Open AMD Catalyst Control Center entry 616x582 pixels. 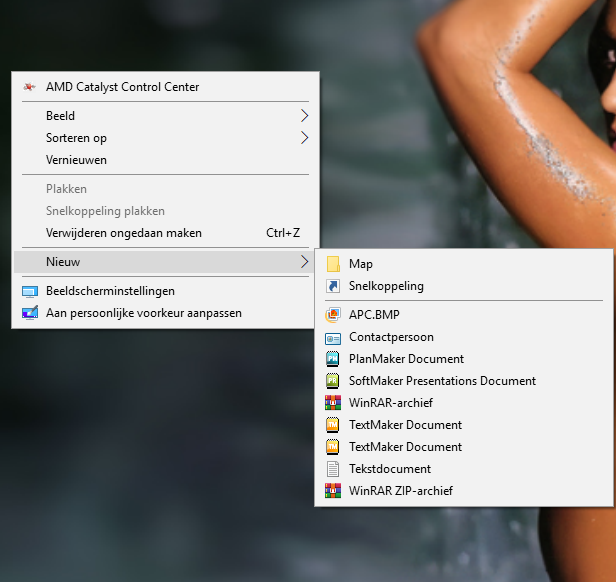click(x=122, y=87)
